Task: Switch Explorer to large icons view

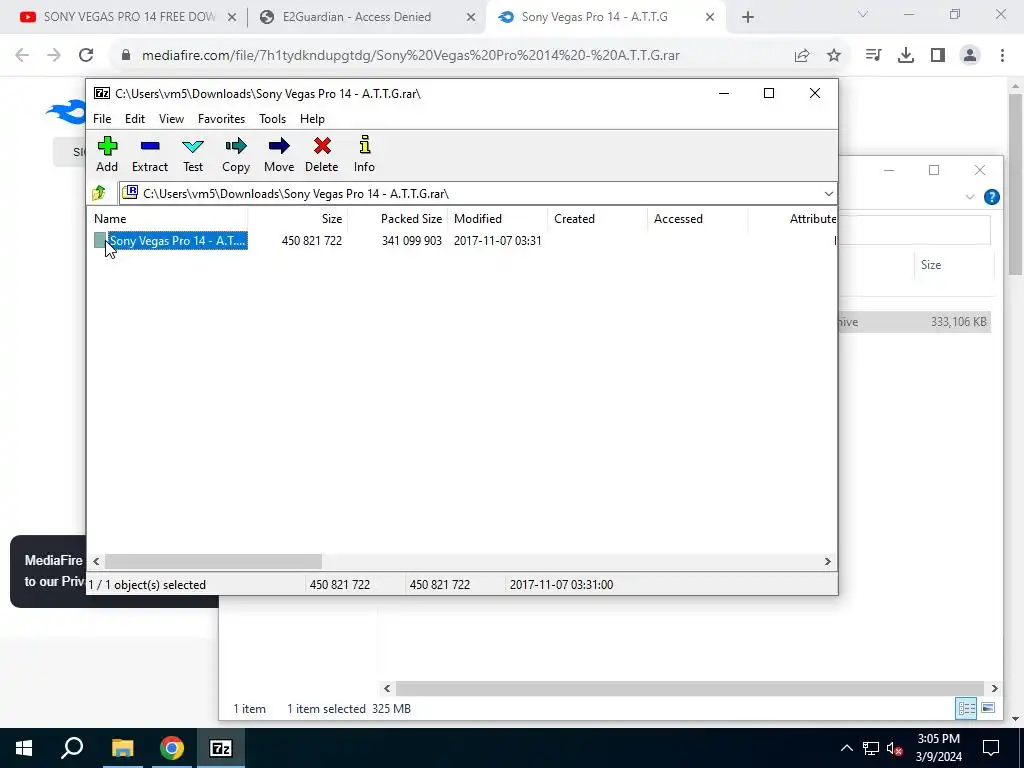Action: 988,709
